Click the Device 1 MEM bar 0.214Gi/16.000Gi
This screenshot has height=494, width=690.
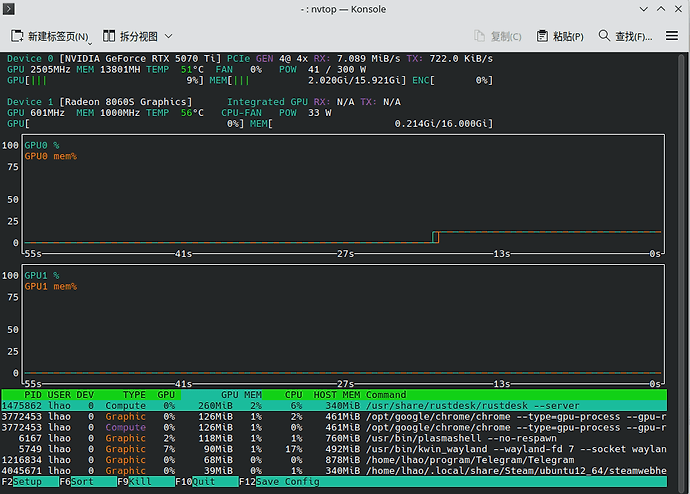(371, 124)
